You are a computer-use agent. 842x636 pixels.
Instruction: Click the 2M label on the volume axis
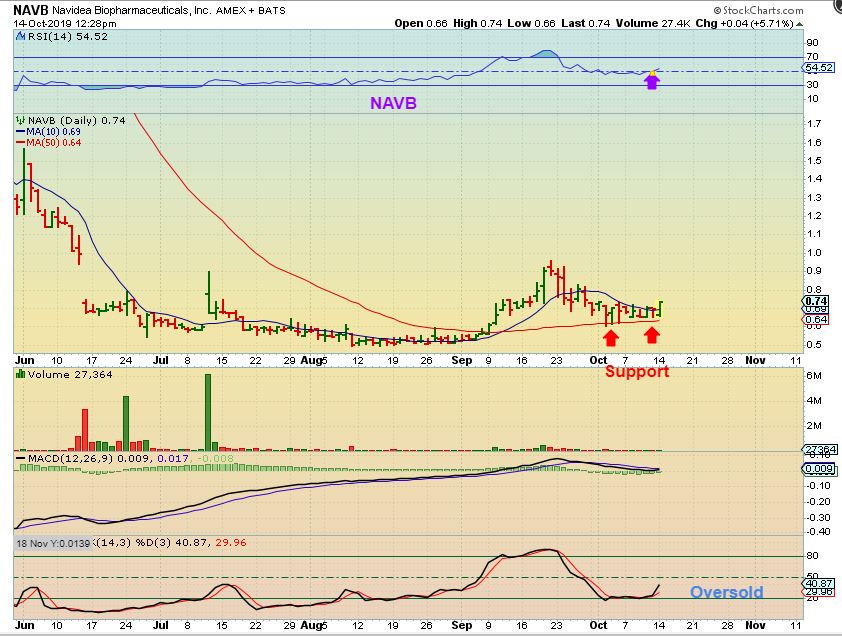tap(814, 426)
